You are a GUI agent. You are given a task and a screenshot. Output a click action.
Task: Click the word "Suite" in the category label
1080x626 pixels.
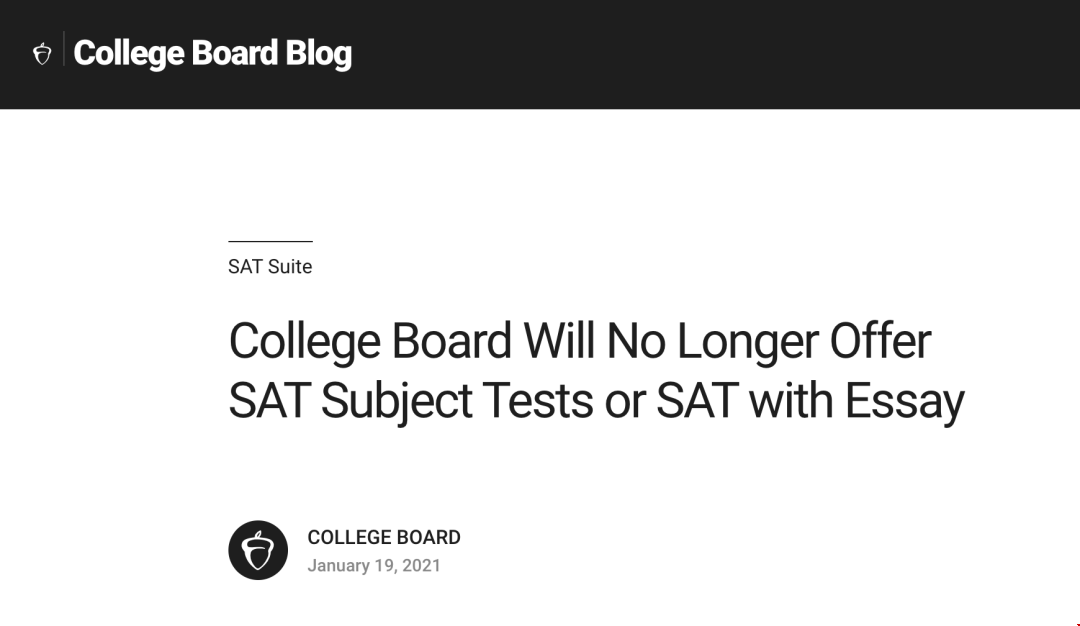290,267
